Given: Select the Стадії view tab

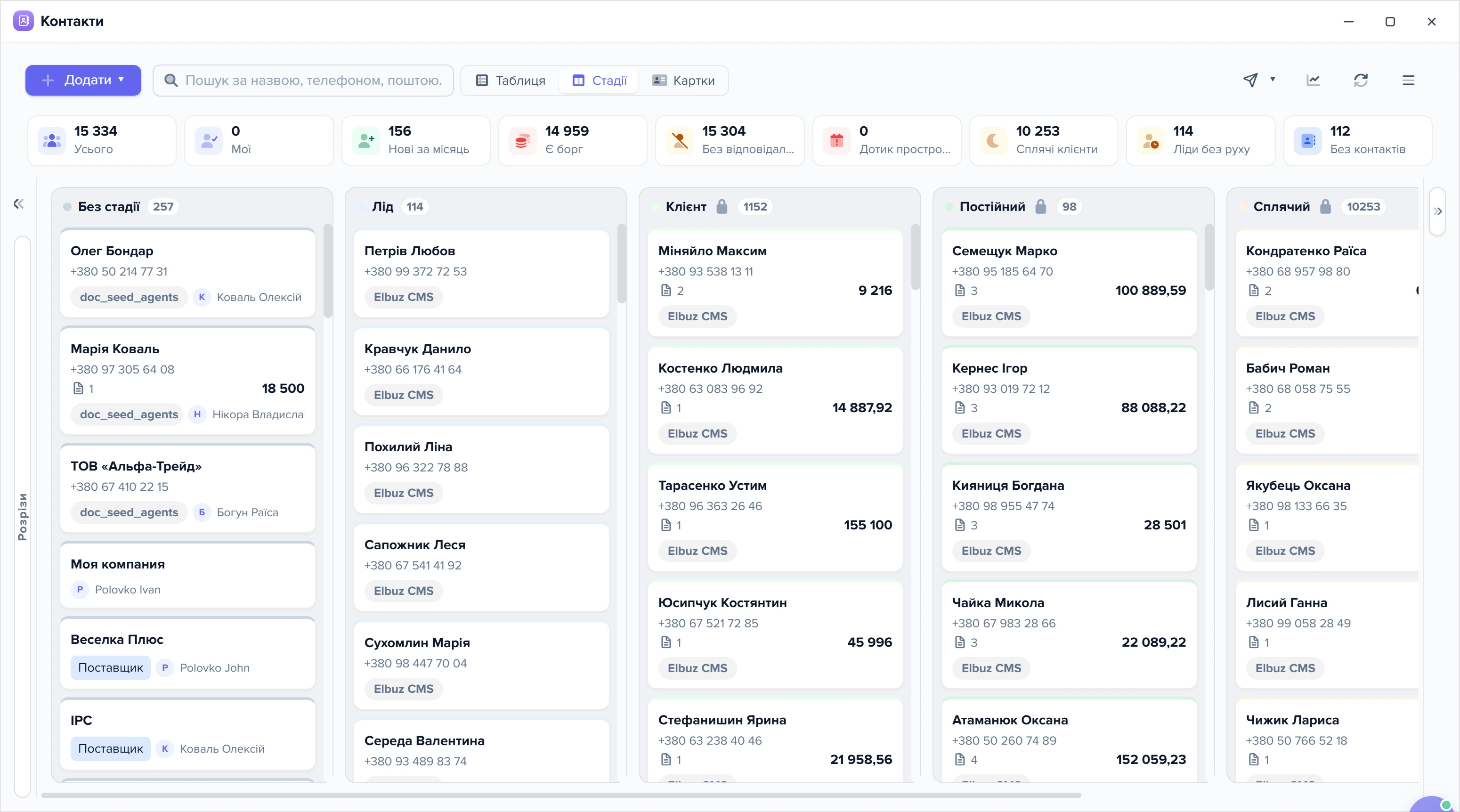Looking at the screenshot, I should (599, 81).
